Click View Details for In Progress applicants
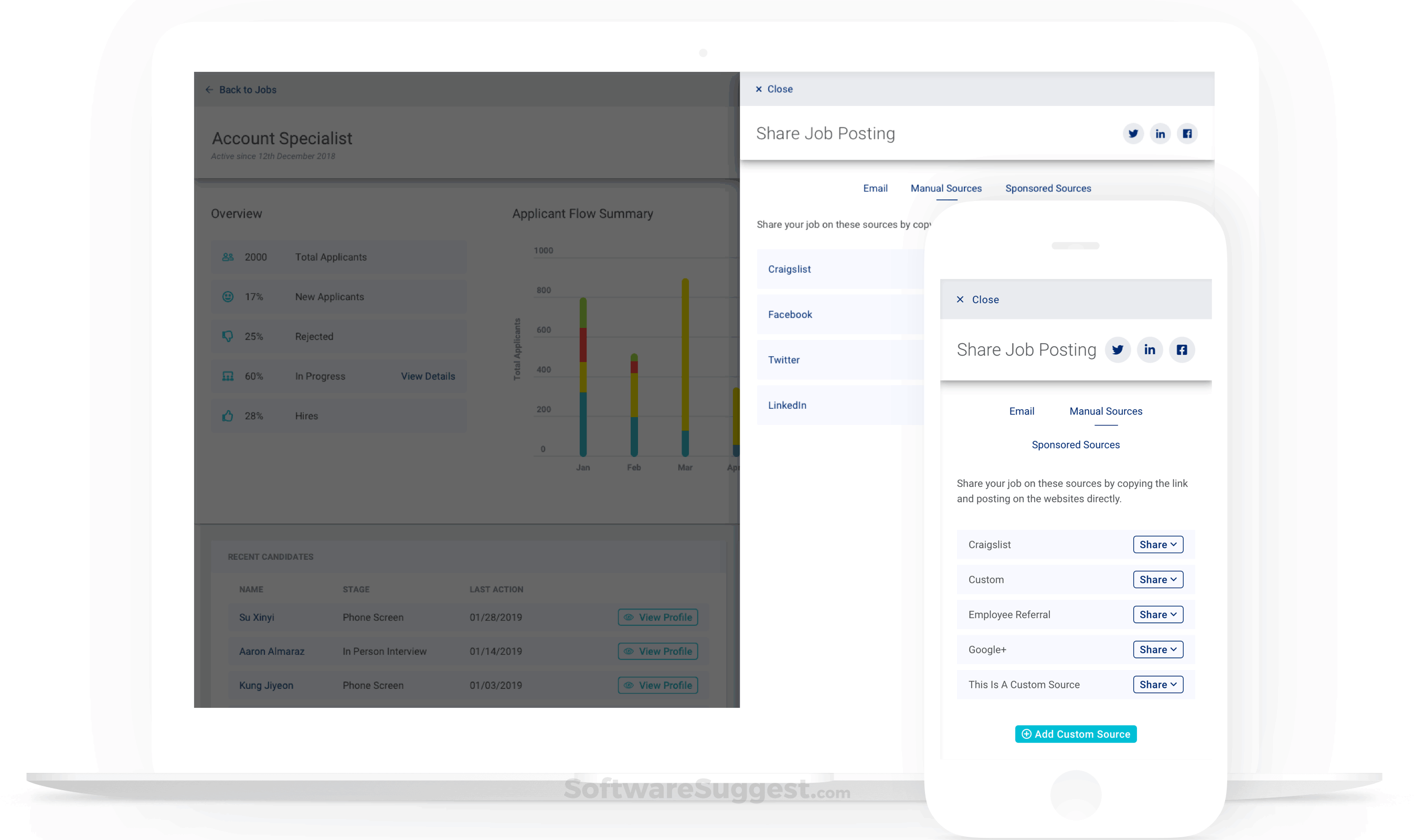This screenshot has height=840, width=1414. click(428, 375)
